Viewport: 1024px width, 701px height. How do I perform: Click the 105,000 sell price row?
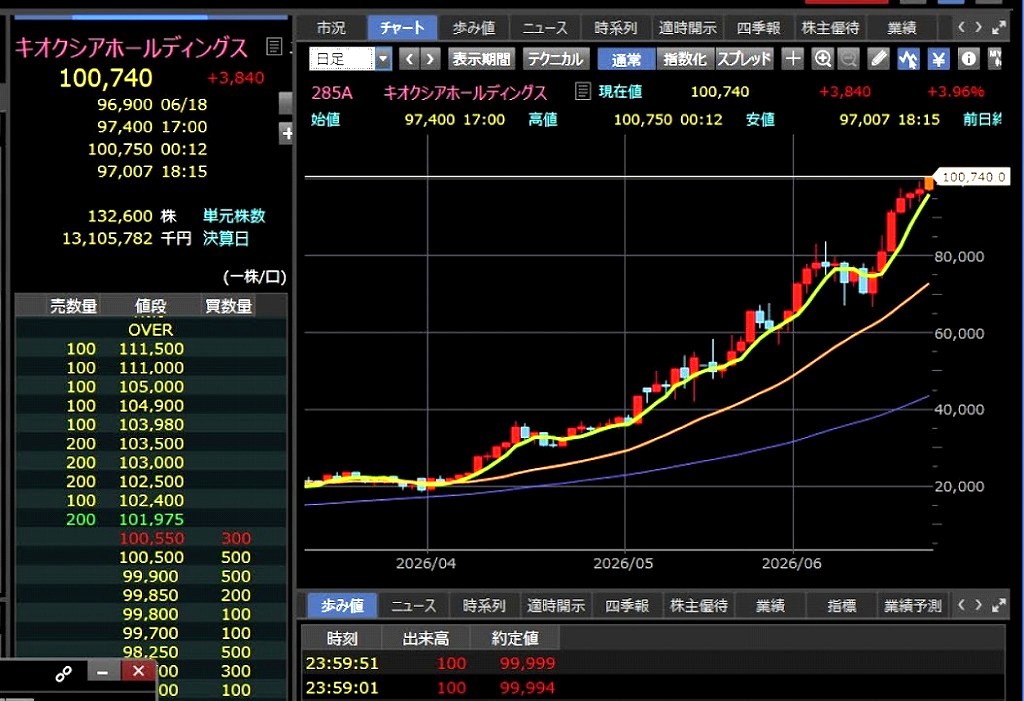pyautogui.click(x=151, y=387)
